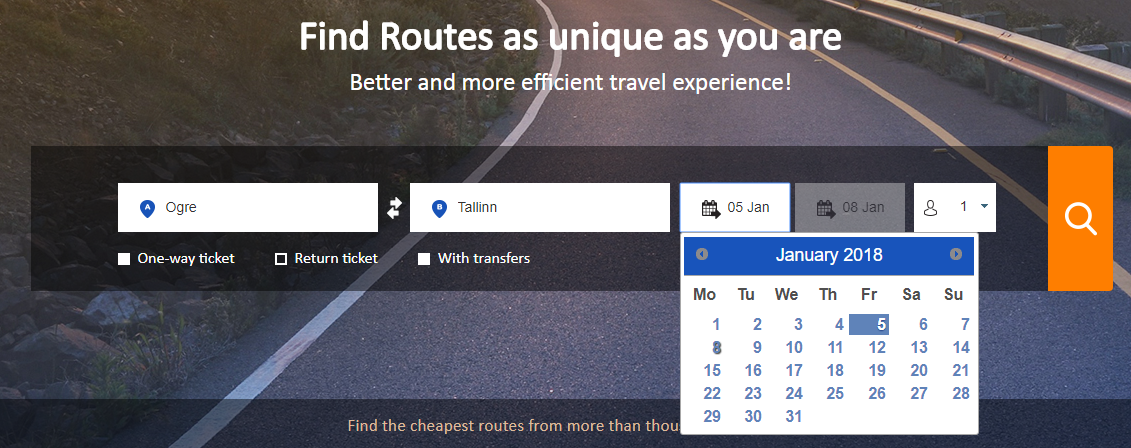This screenshot has height=448, width=1131.
Task: Click the passenger person icon
Action: 930,208
